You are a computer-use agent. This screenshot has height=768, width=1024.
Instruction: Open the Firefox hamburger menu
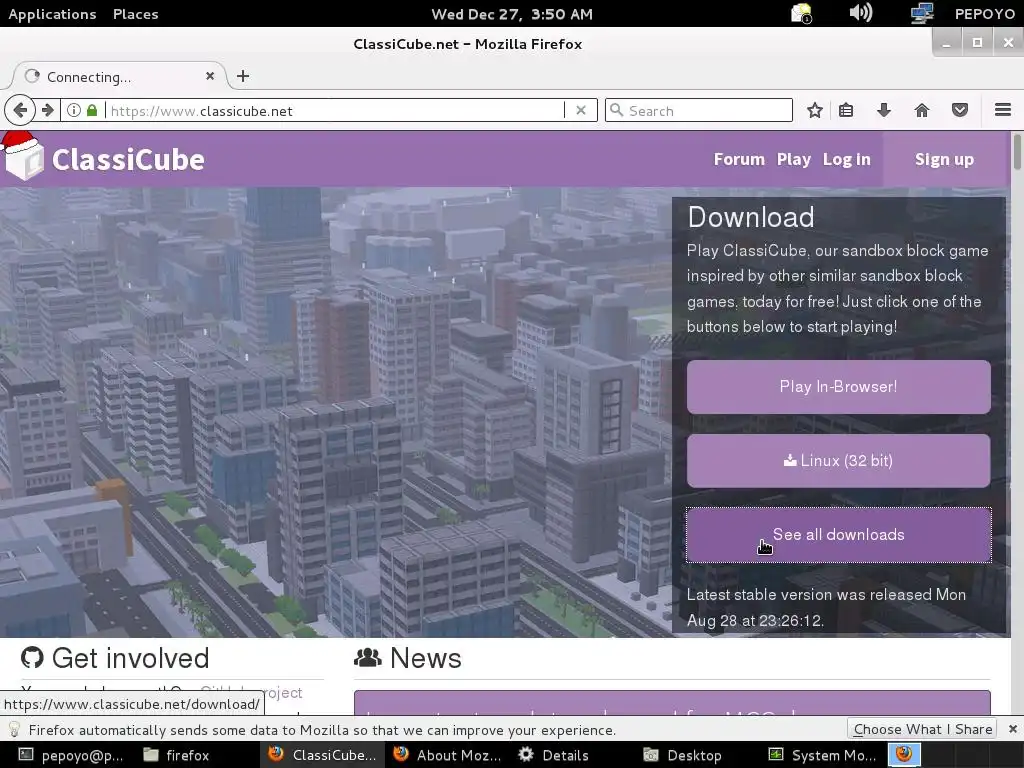point(1002,110)
